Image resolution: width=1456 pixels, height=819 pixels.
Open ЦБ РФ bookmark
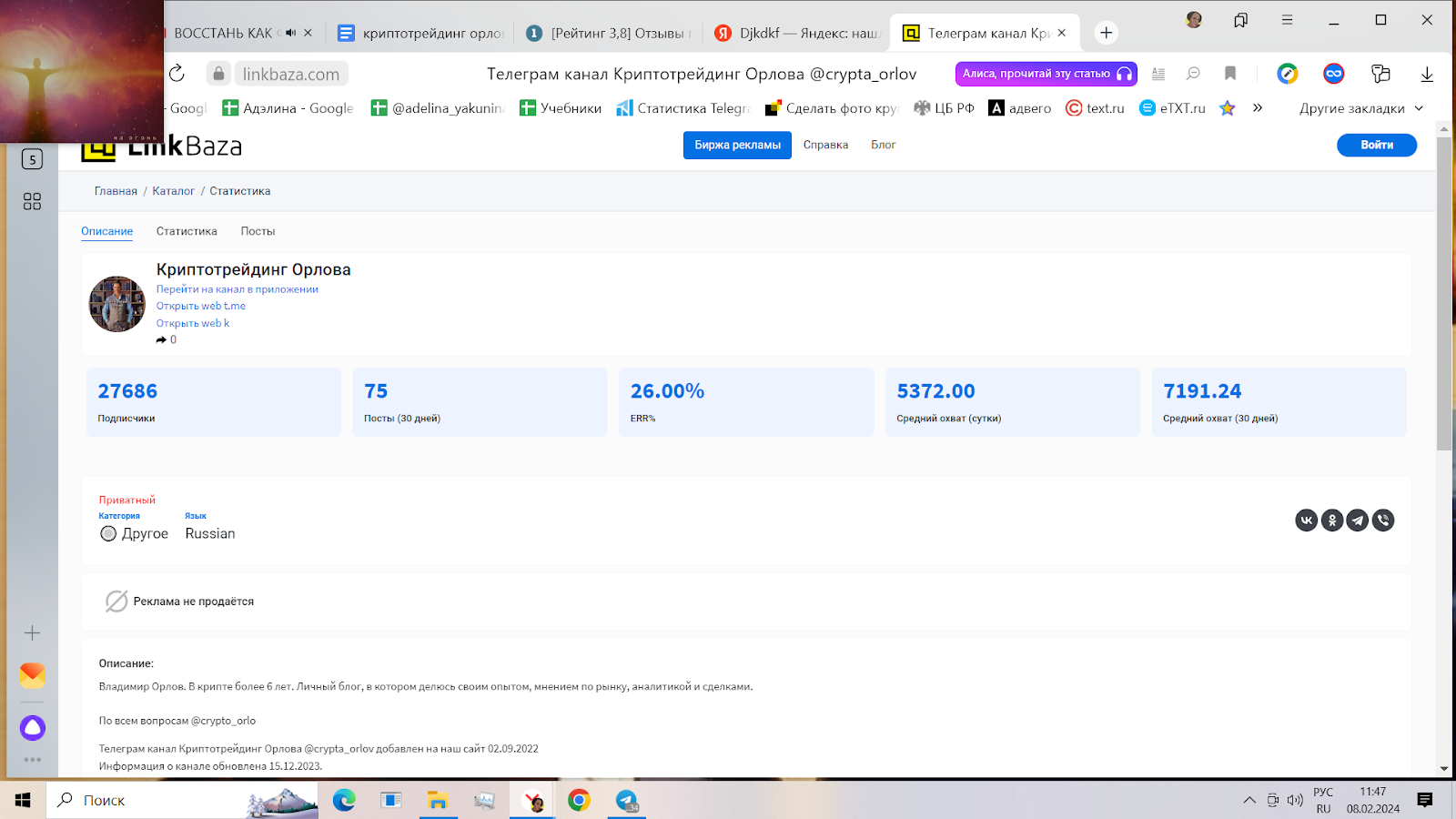[944, 108]
